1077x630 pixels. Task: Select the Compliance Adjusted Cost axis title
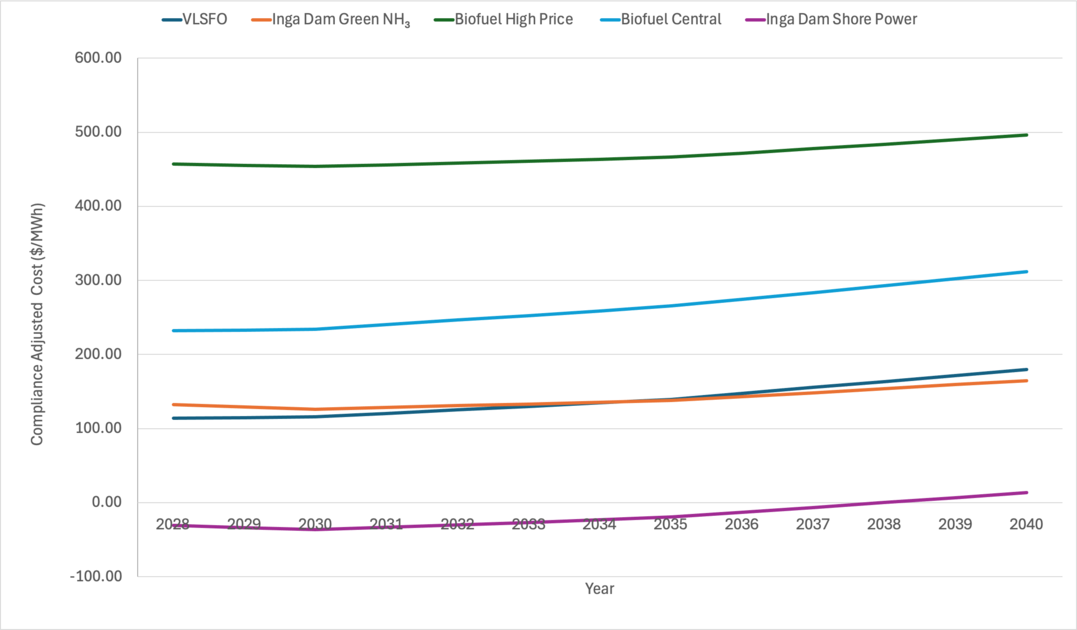pos(37,324)
